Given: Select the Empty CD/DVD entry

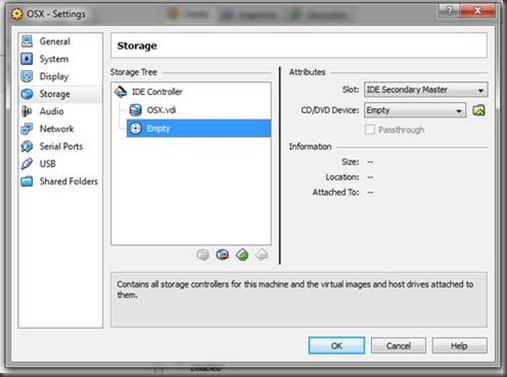Looking at the screenshot, I should tap(198, 128).
